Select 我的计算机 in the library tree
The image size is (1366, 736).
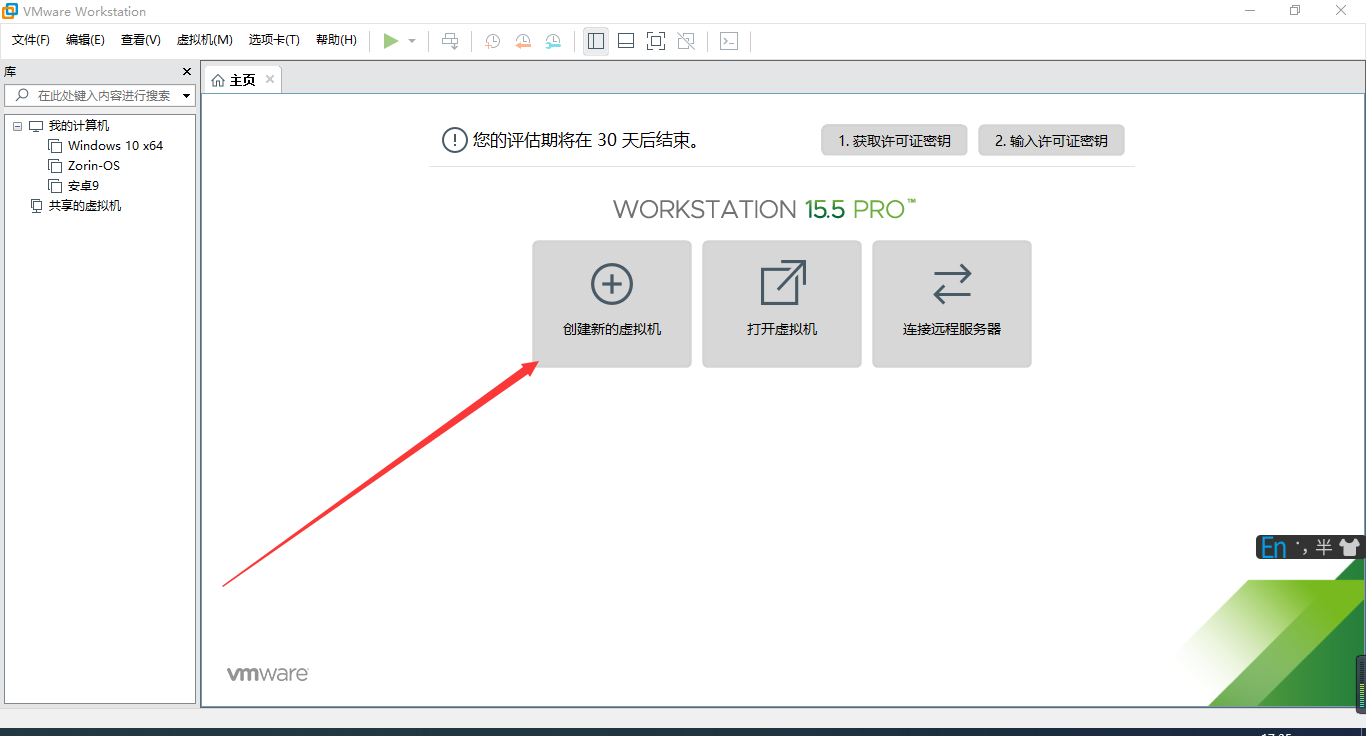click(79, 126)
